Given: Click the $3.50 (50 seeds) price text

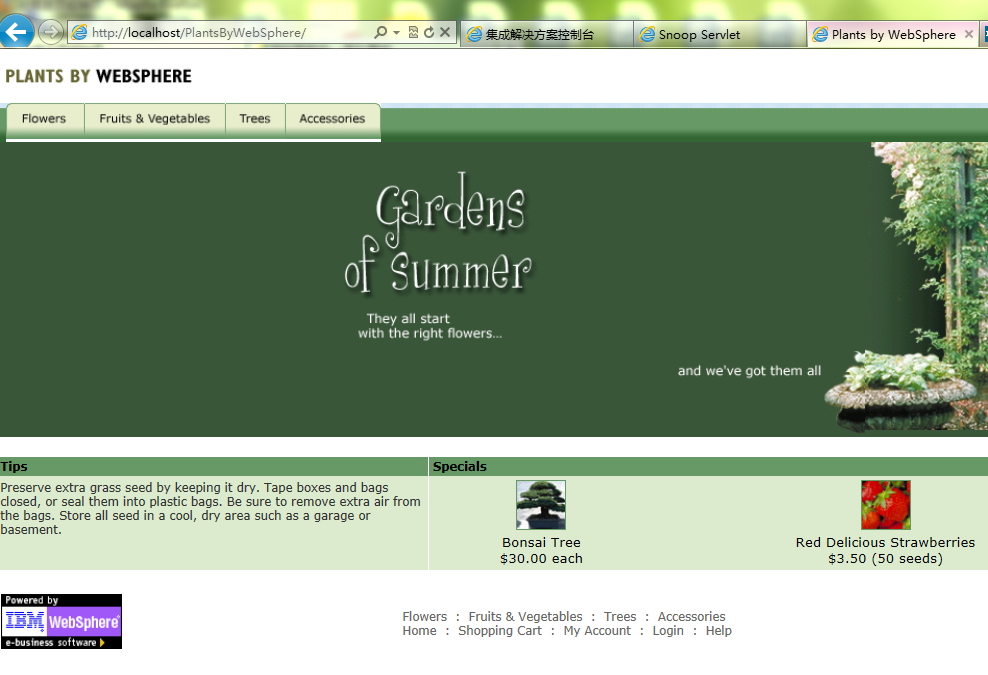Looking at the screenshot, I should click(885, 559).
